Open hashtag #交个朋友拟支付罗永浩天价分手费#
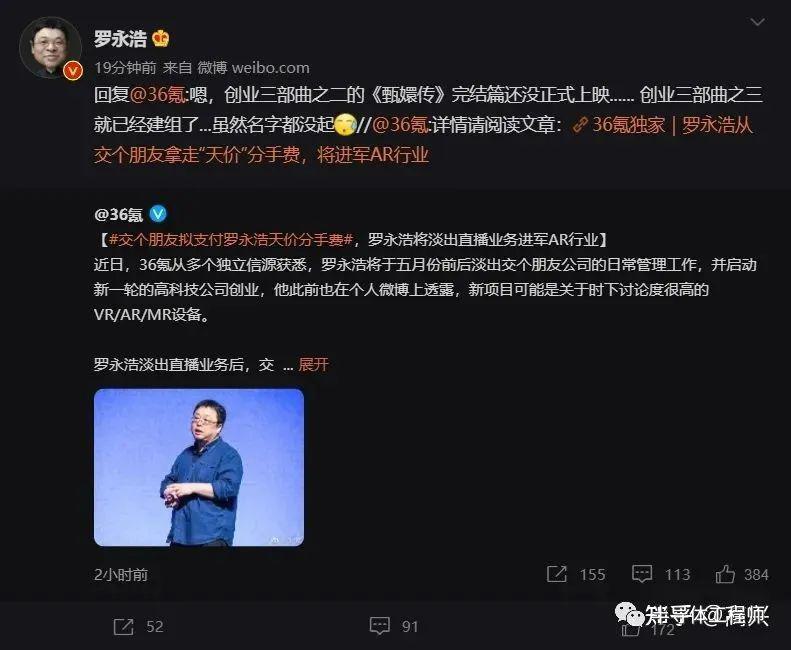Screen dimensions: 791x650 [x=231, y=239]
